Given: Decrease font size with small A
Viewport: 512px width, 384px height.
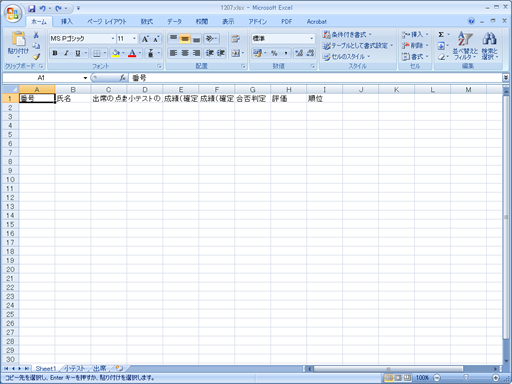Looking at the screenshot, I should point(156,39).
